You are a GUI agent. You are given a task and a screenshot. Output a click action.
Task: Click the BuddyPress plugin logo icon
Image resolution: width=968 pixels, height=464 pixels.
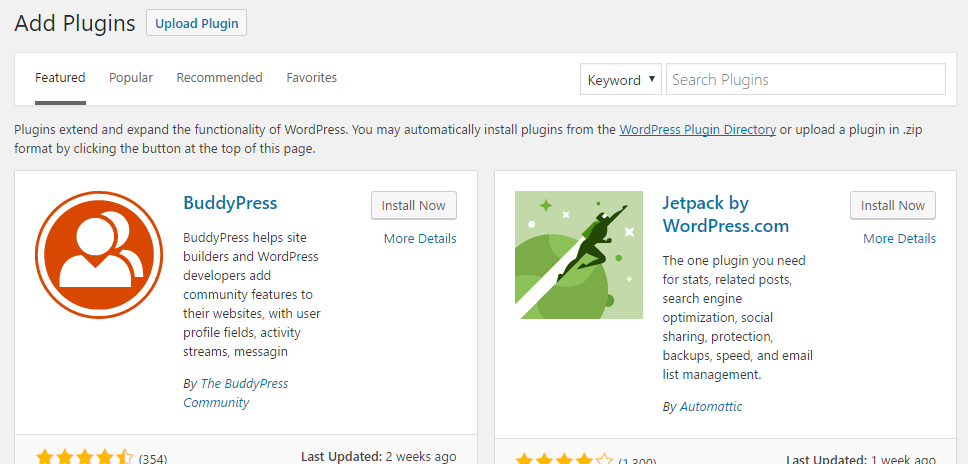click(99, 255)
